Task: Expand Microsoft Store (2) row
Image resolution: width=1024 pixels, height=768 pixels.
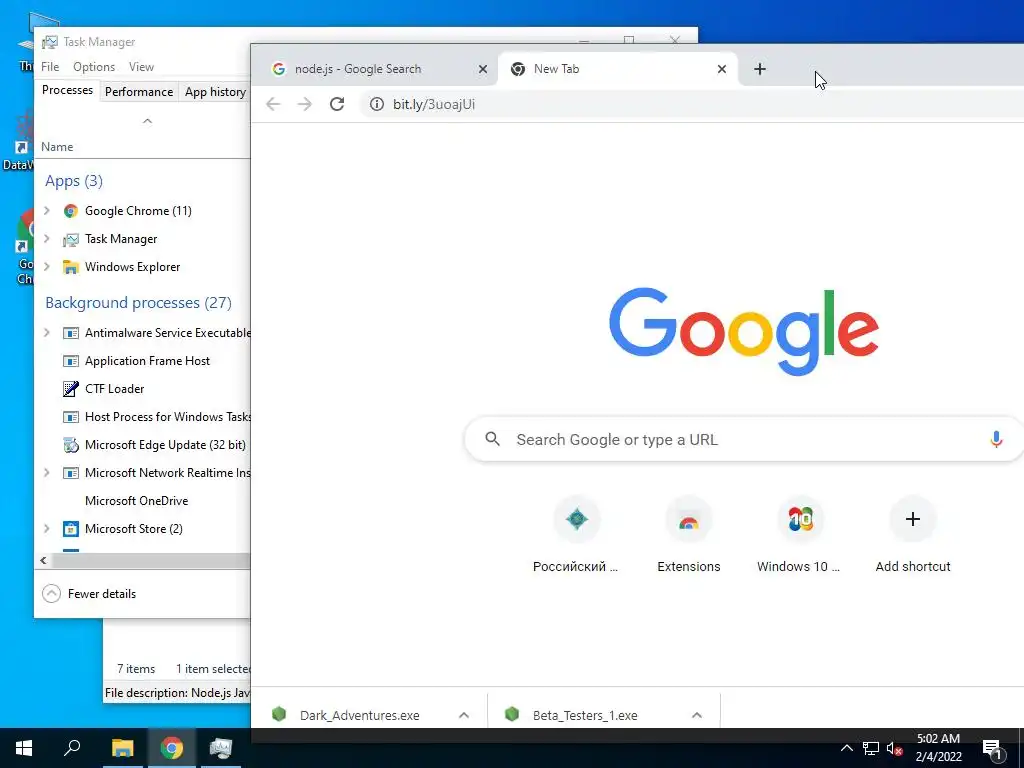Action: pos(46,528)
